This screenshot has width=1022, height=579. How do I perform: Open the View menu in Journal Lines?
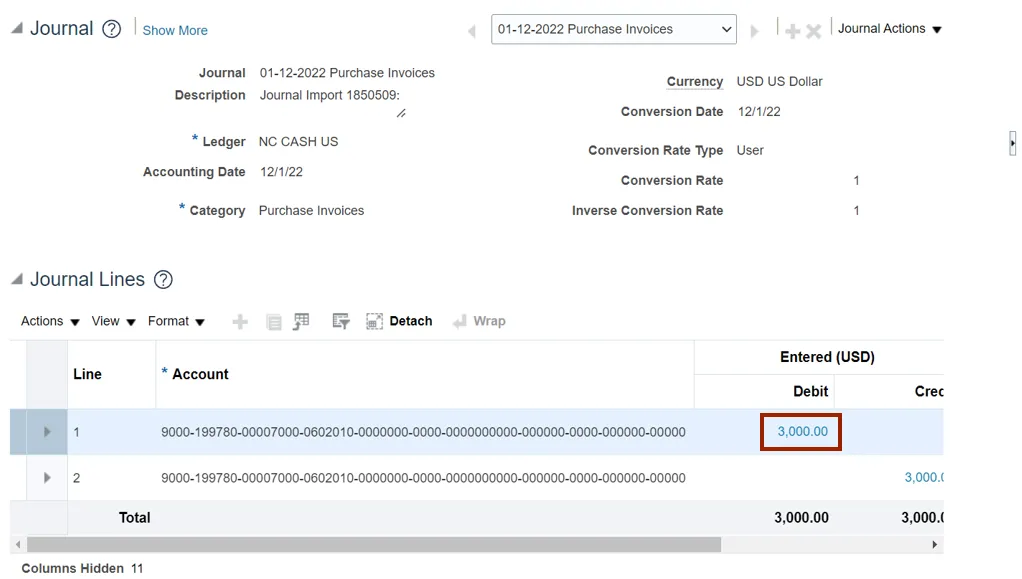click(113, 322)
